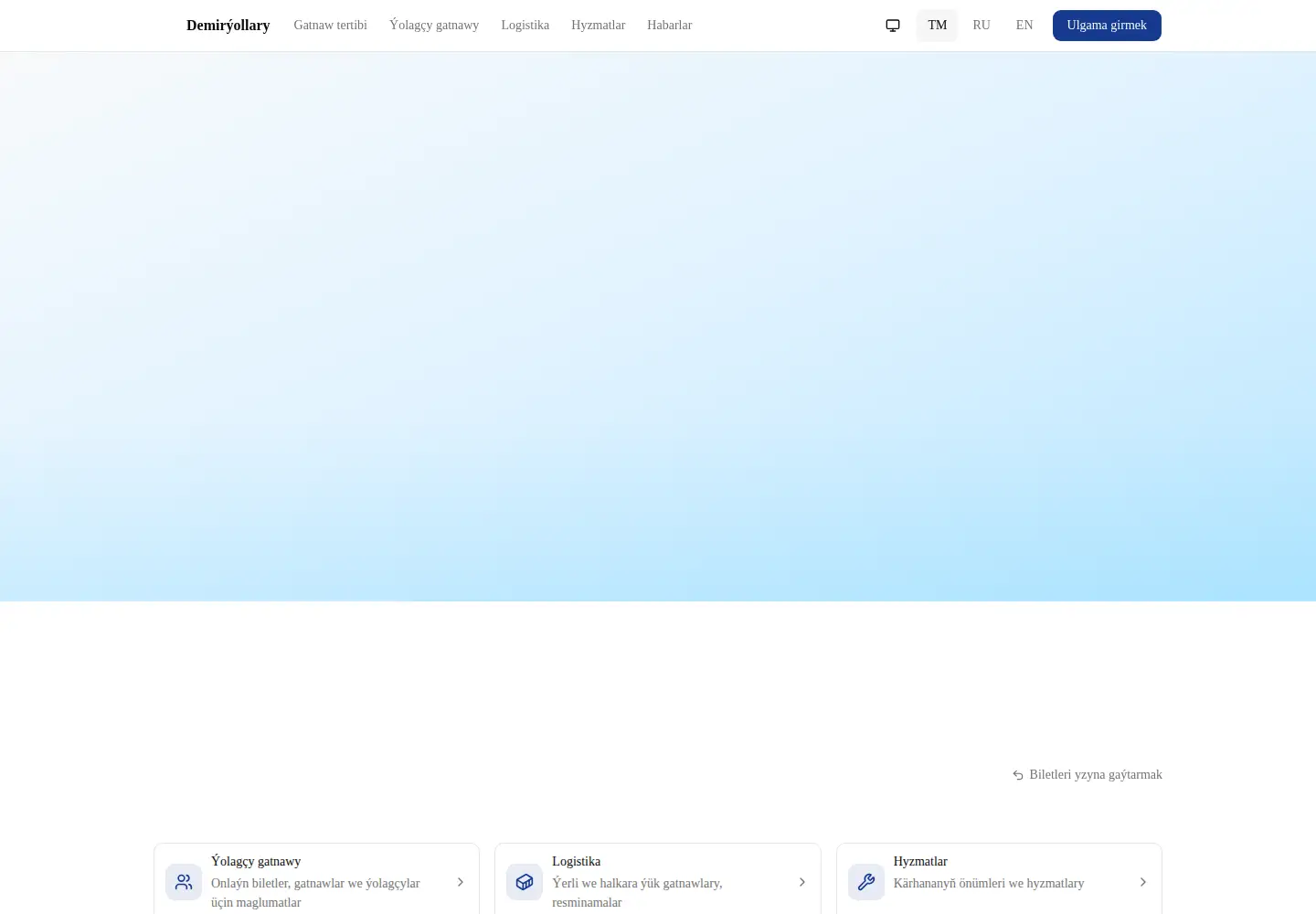
Task: Expand the Ýolagçy gatnawy card chevron
Action: 461,882
